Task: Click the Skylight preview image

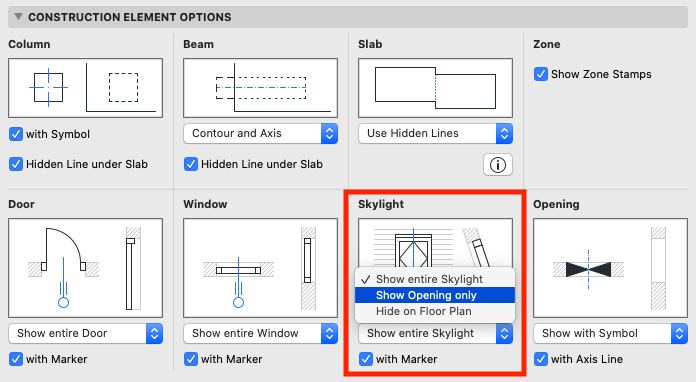Action: click(435, 243)
